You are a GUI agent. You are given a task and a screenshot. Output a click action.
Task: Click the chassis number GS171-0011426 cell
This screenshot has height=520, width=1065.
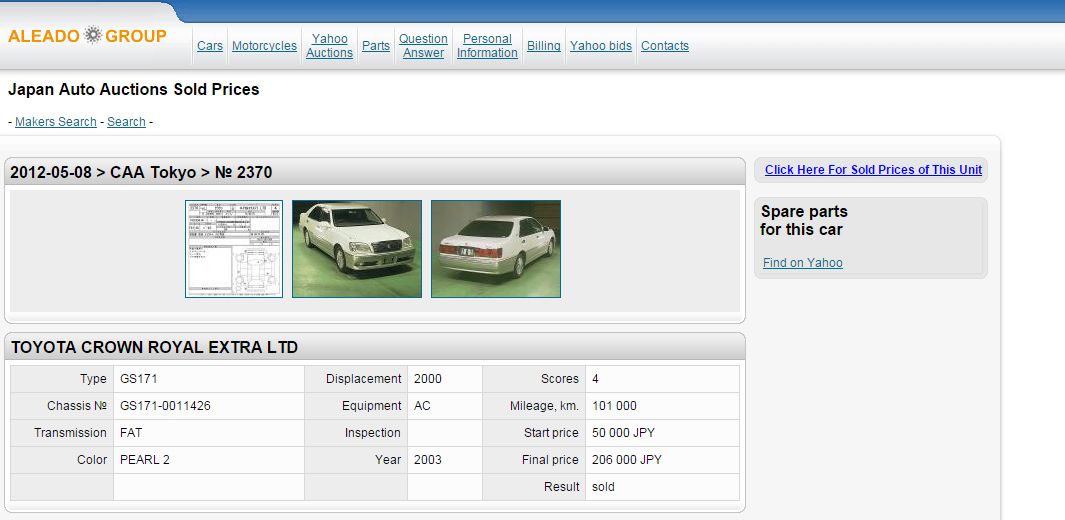[x=166, y=406]
